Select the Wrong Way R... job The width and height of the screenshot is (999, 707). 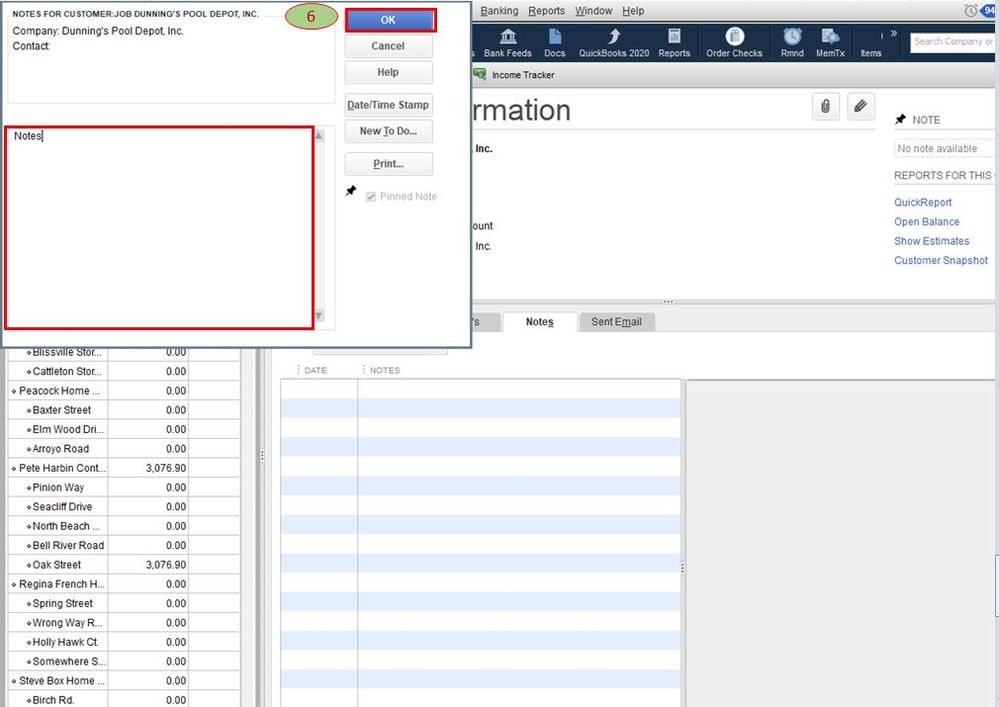(x=67, y=623)
